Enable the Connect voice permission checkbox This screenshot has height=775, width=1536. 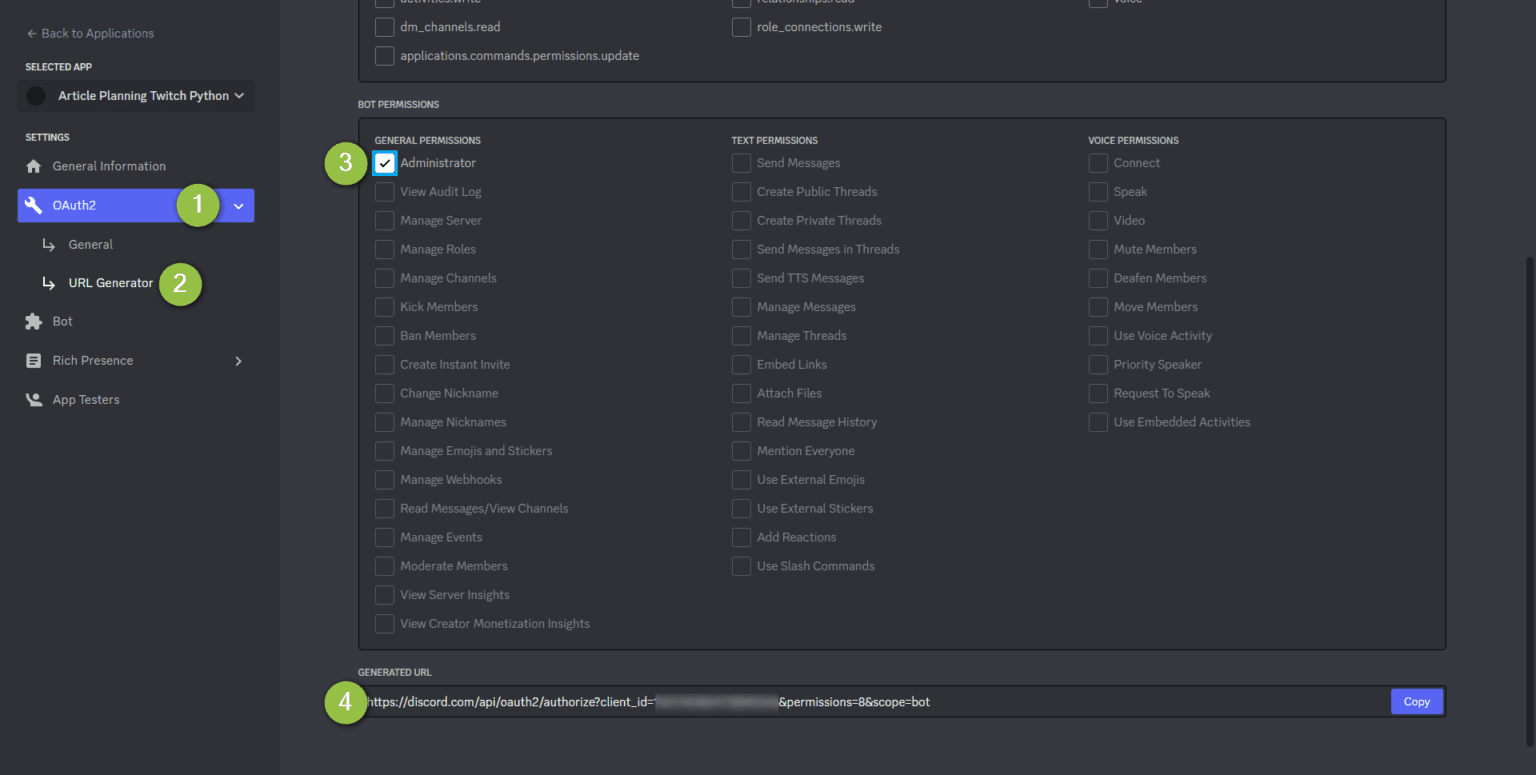pos(1098,163)
